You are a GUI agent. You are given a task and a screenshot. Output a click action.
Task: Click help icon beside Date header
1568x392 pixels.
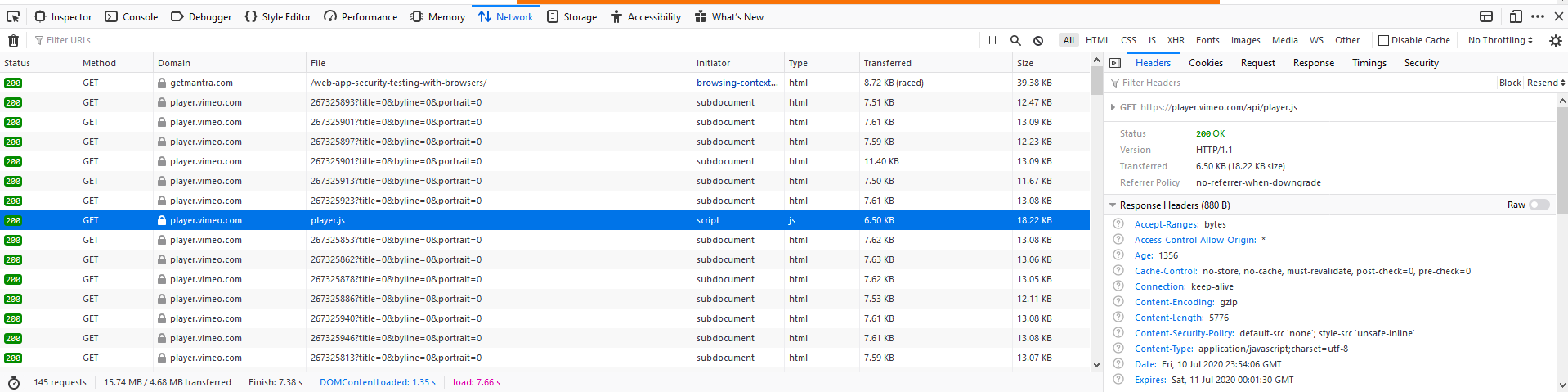tap(1118, 364)
